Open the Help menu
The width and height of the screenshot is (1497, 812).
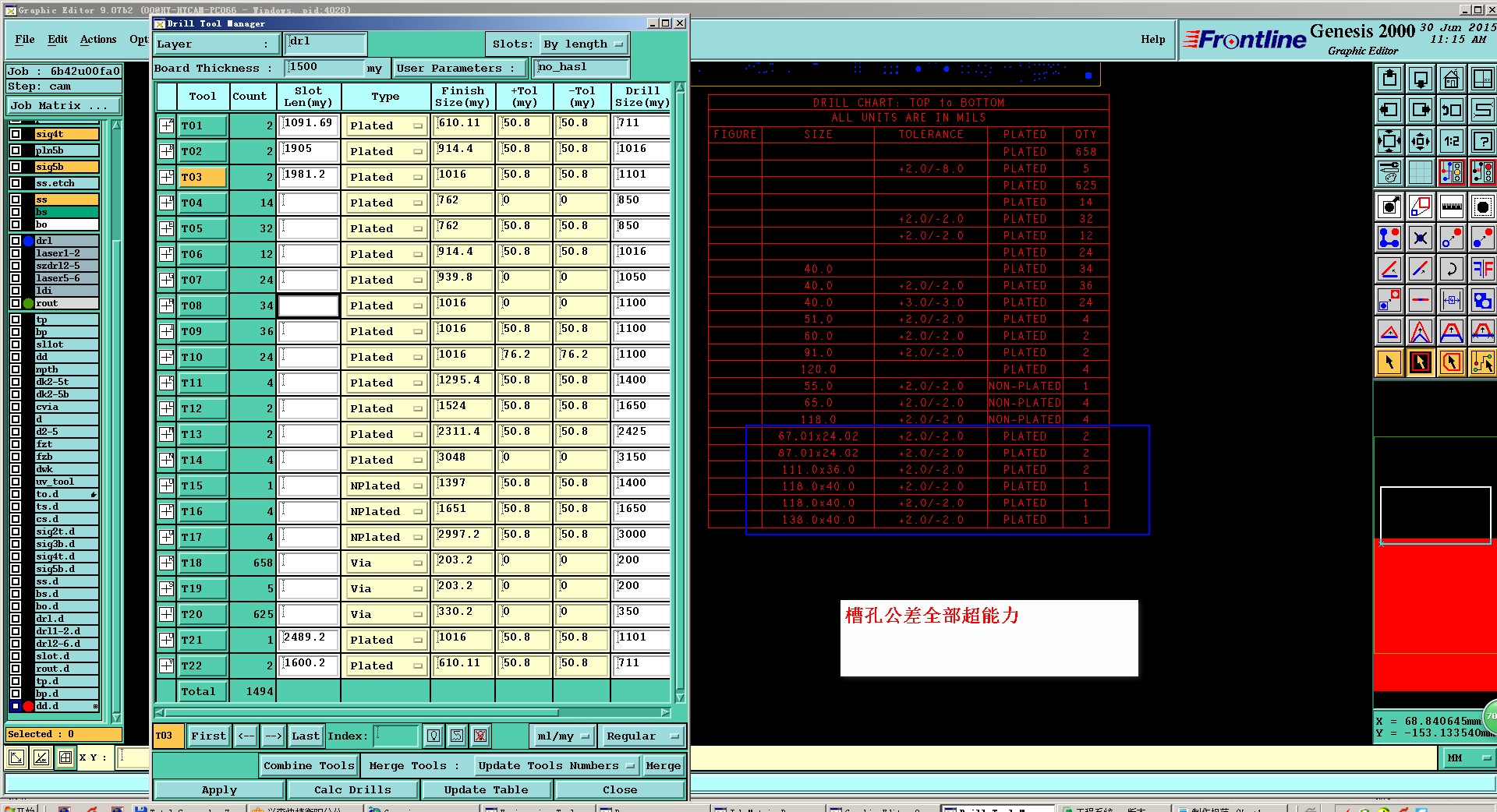[x=1153, y=39]
